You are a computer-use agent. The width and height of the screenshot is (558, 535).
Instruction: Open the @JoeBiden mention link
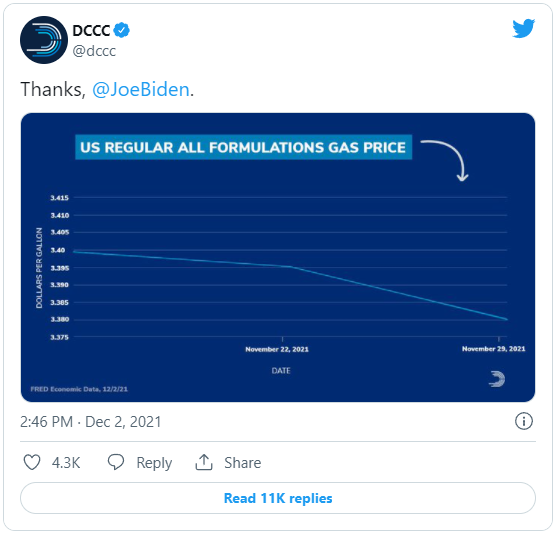click(x=141, y=89)
